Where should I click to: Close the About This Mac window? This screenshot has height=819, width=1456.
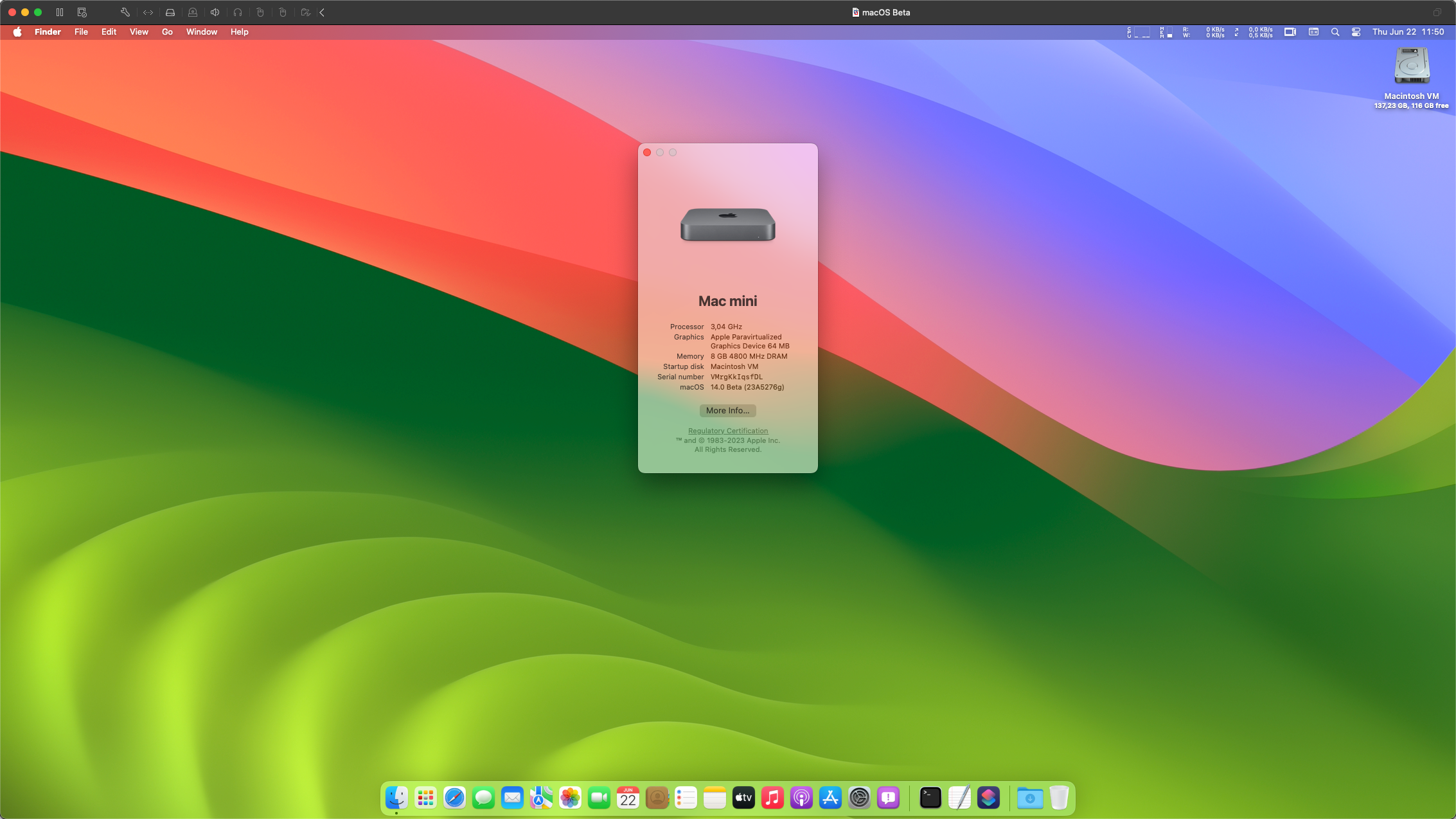(647, 152)
